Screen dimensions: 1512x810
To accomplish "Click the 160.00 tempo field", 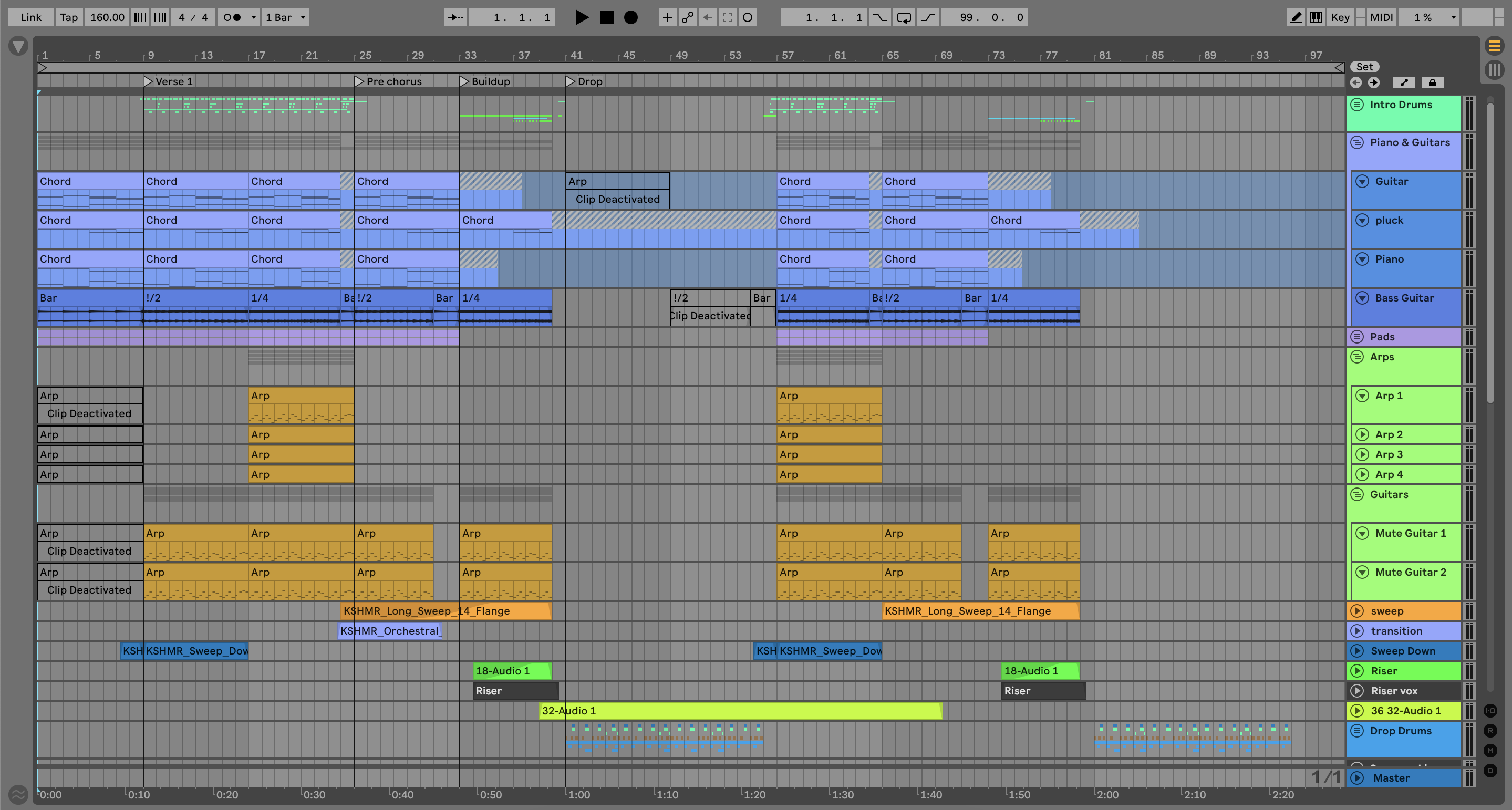I will (107, 18).
